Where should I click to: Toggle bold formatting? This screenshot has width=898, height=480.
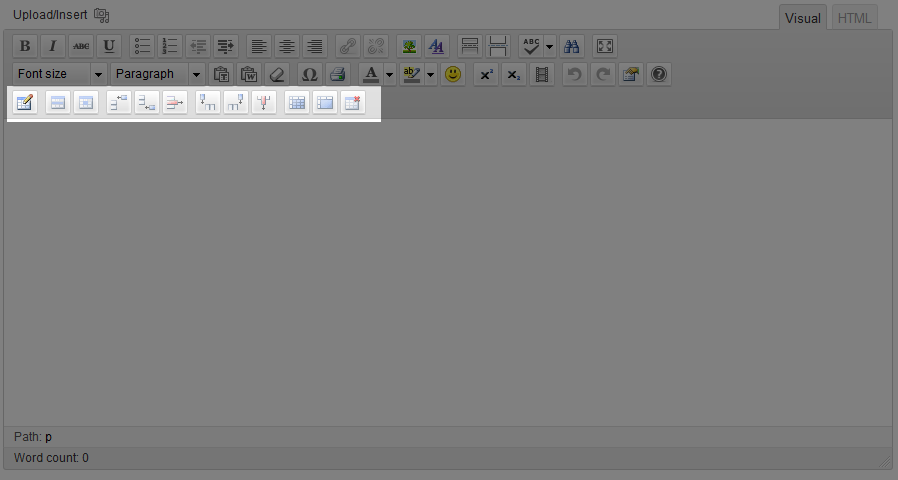25,46
